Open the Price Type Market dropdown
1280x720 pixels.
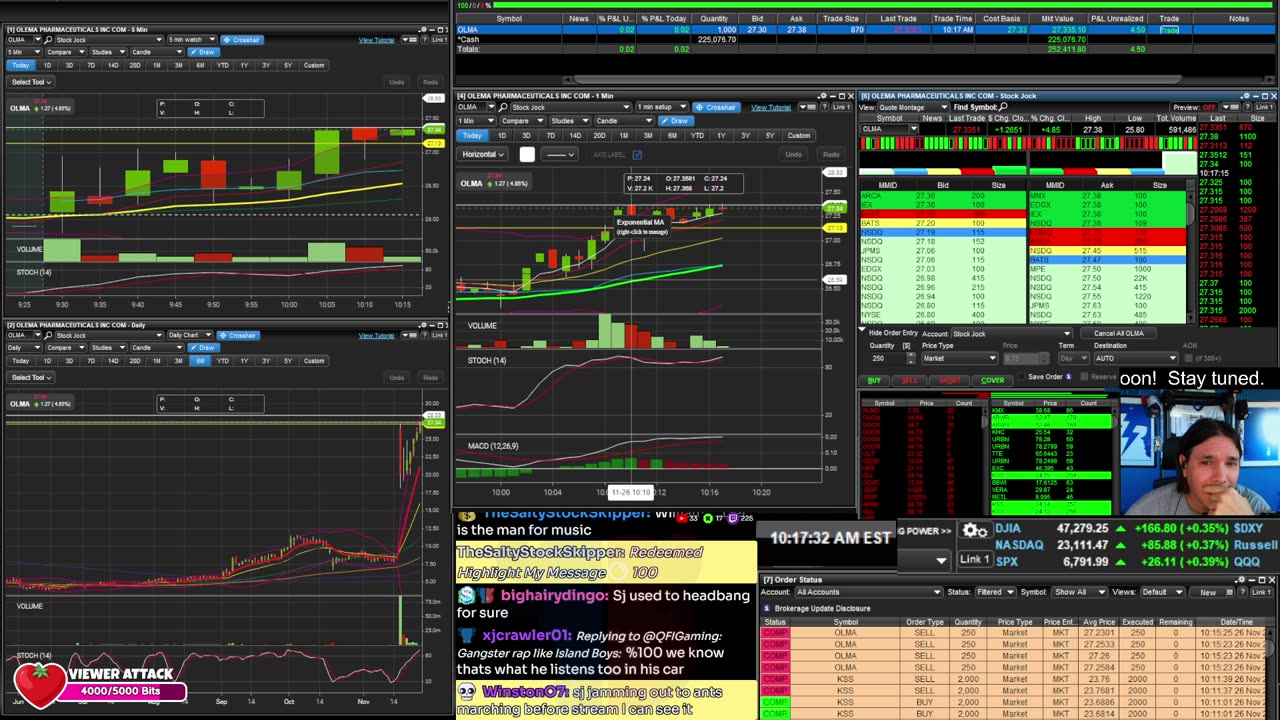tap(959, 358)
